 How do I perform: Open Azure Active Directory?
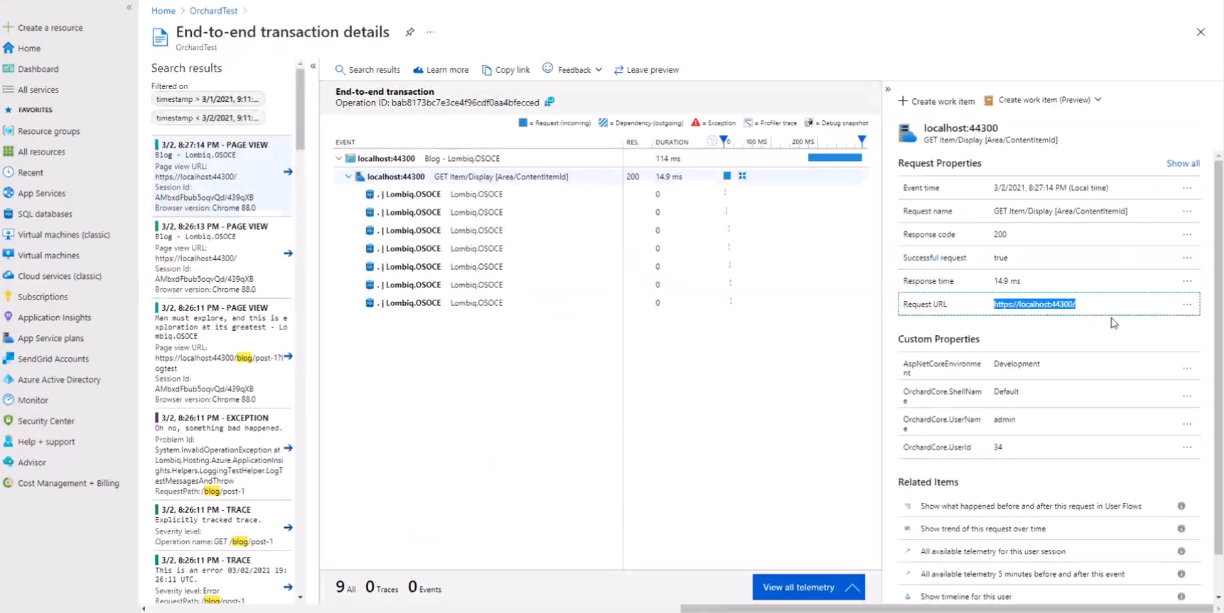[x=59, y=380]
